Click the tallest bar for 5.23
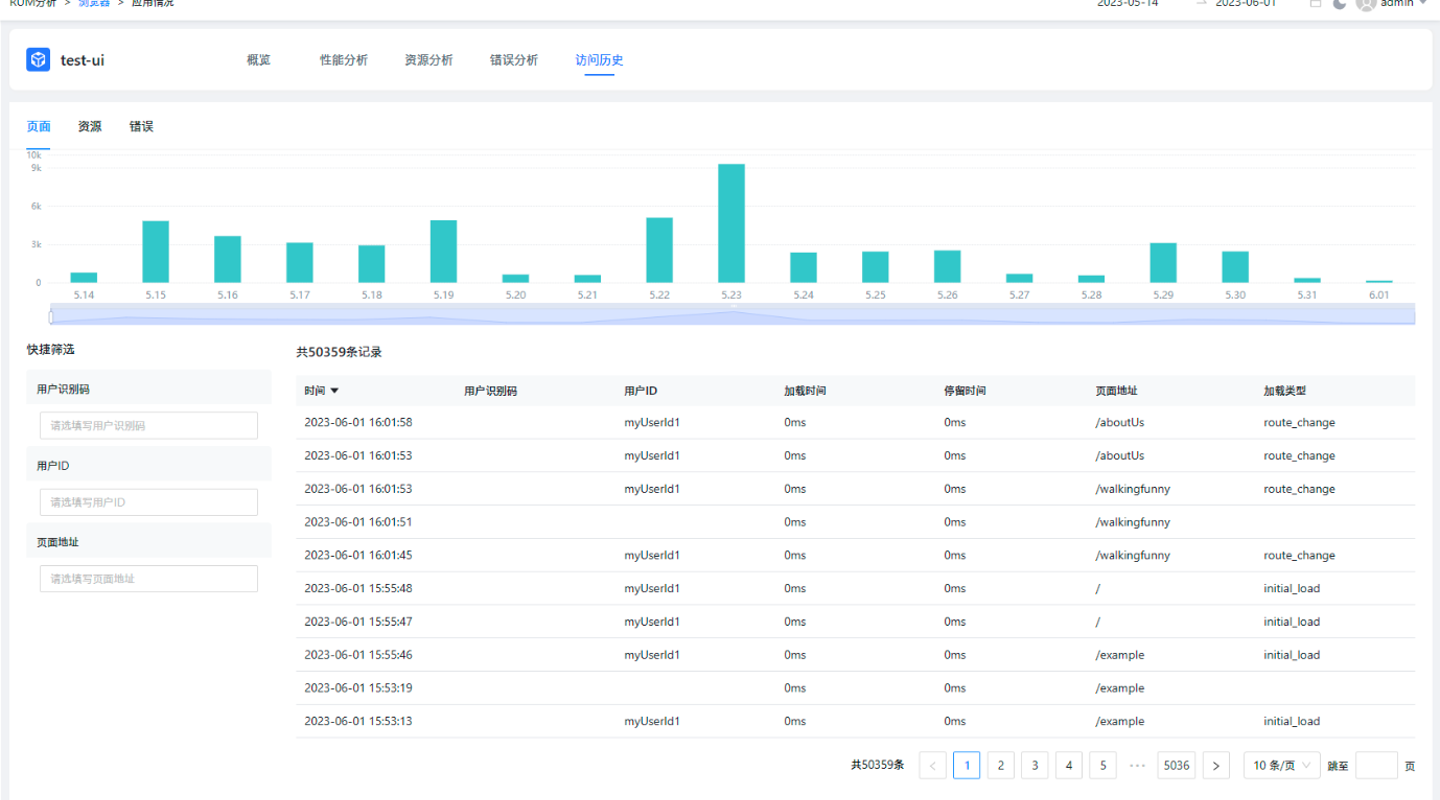The width and height of the screenshot is (1440, 800). click(732, 223)
